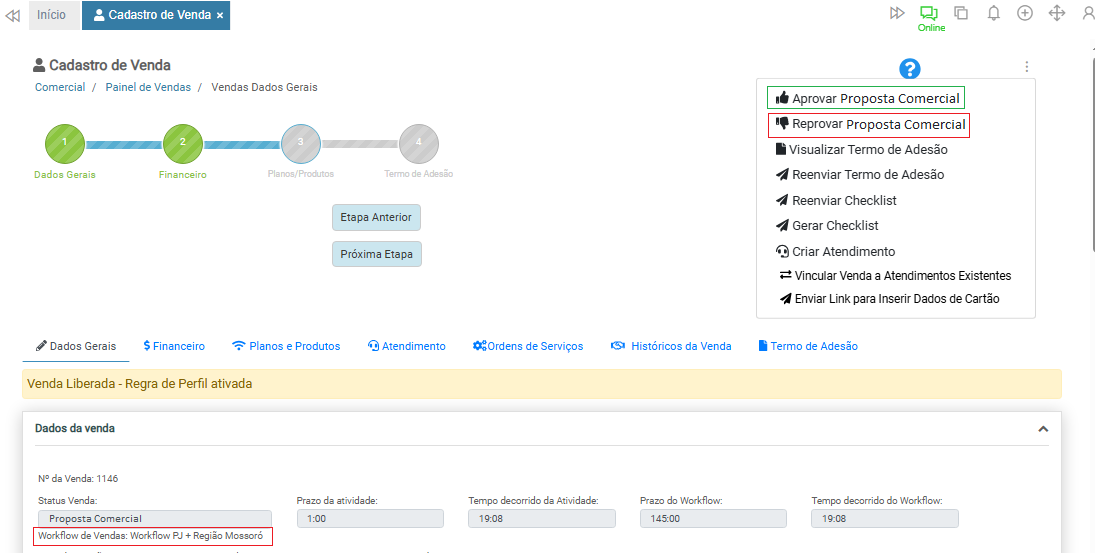Switch to the Financeiro tab
1095x553 pixels.
174,346
